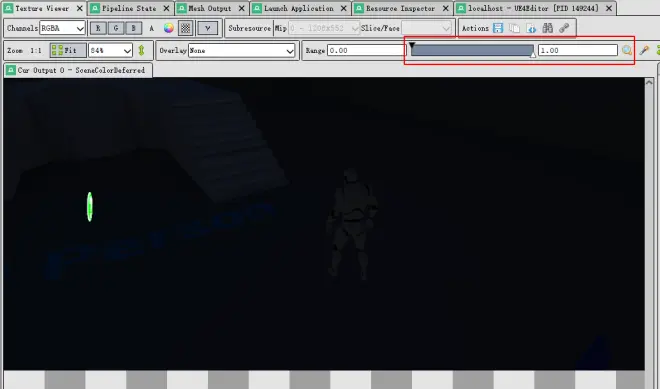
Task: Toggle the blue channel B button
Action: pyautogui.click(x=133, y=28)
